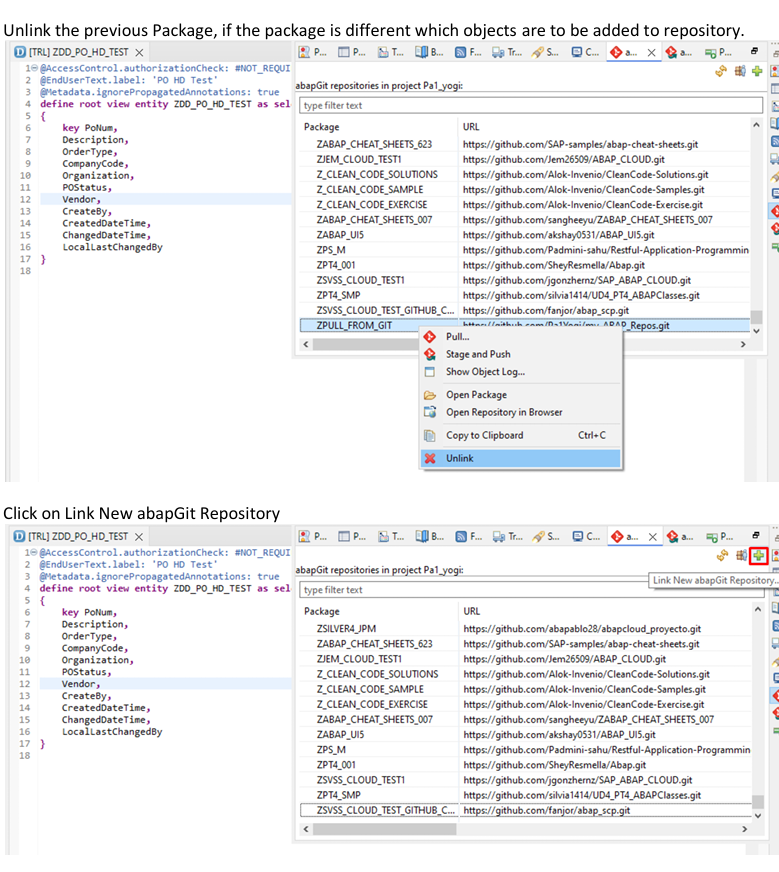Close the ZDD_PO_HD_TEST editor tab in lower screenshot
The image size is (779, 872).
click(139, 537)
